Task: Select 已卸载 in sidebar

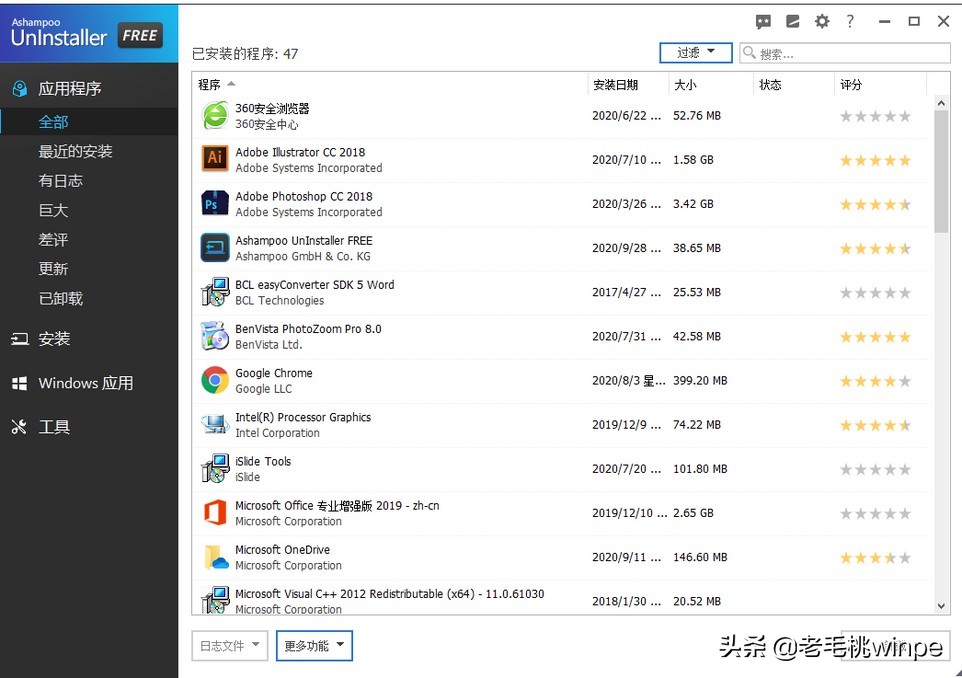Action: (x=60, y=298)
